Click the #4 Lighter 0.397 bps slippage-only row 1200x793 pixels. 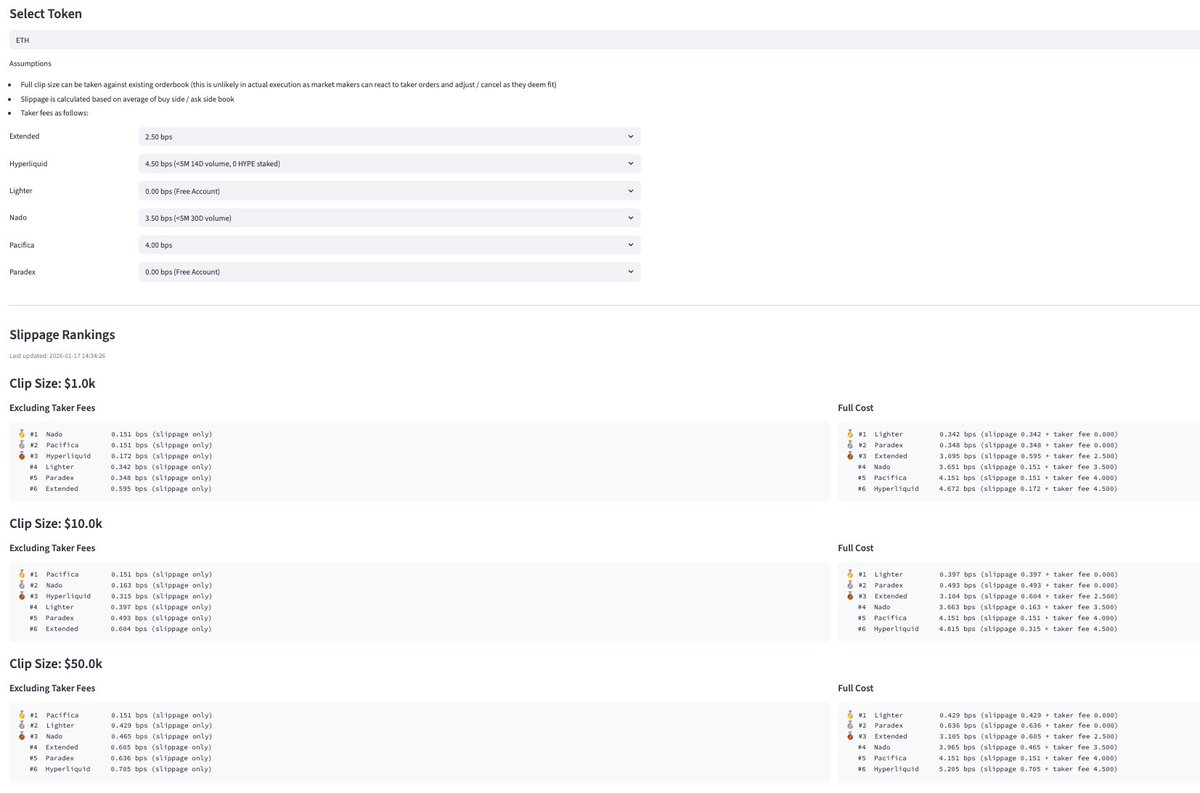point(121,607)
